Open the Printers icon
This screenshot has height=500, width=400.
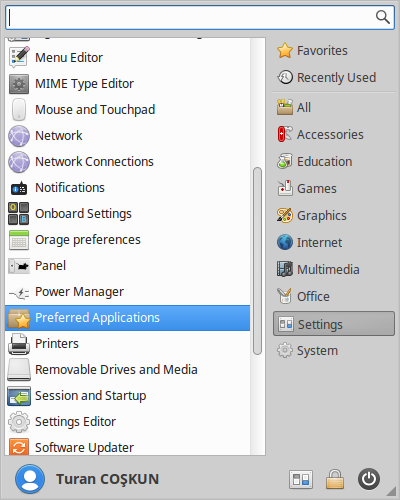[x=19, y=344]
